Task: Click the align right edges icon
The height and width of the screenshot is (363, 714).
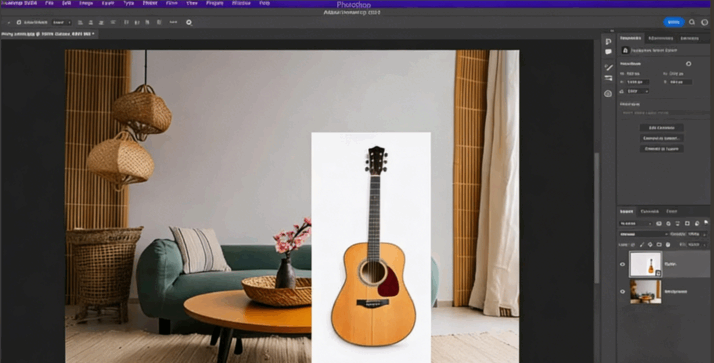Action: tap(101, 22)
